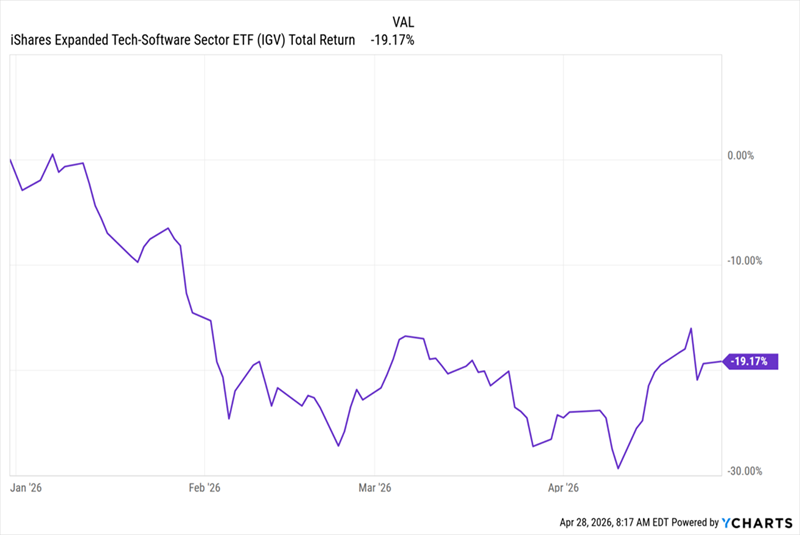The image size is (800, 535).
Task: Click the -19.17% value in legend
Action: coord(392,40)
